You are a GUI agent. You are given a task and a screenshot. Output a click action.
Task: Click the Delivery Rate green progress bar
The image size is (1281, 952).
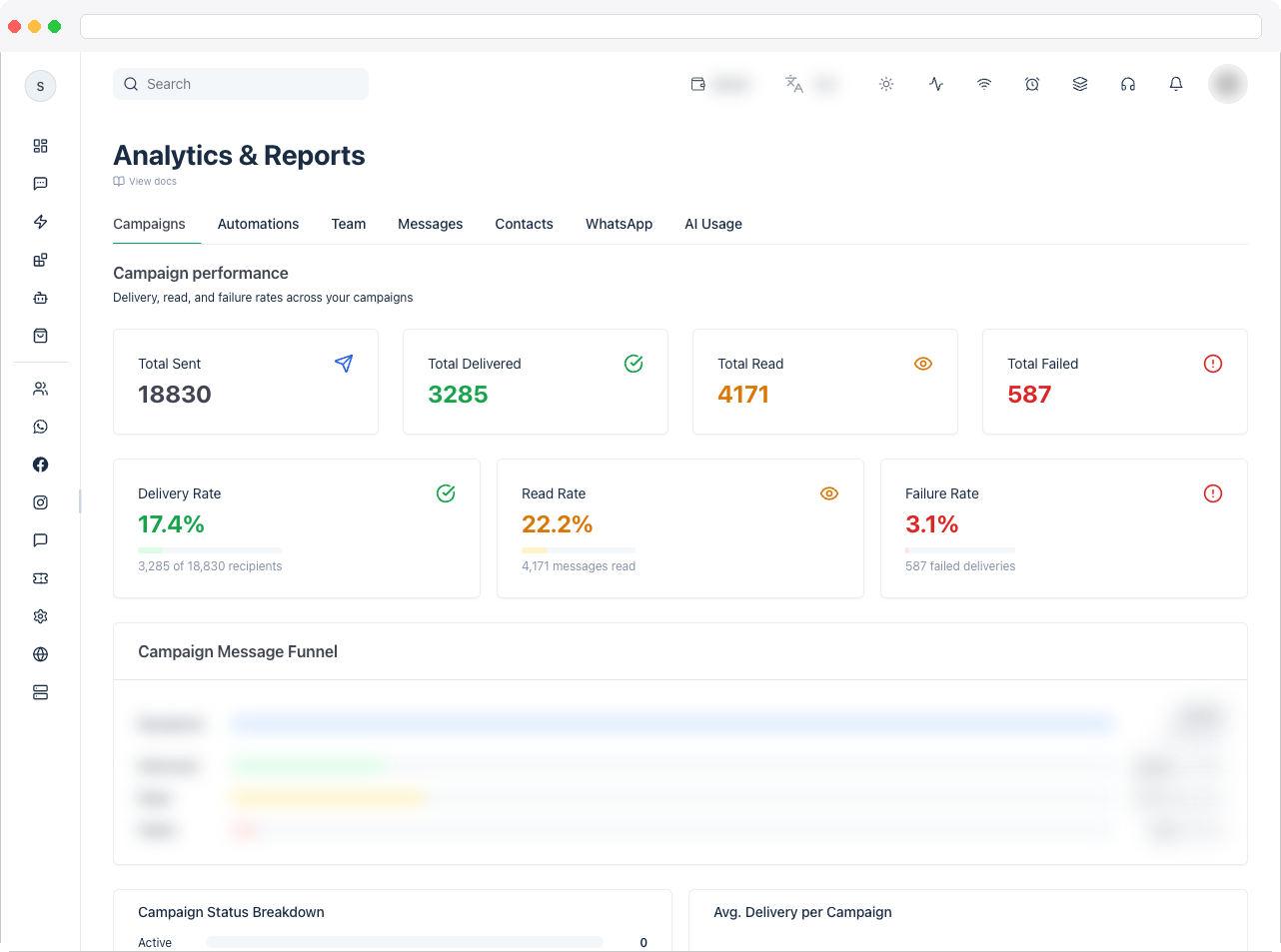point(210,550)
